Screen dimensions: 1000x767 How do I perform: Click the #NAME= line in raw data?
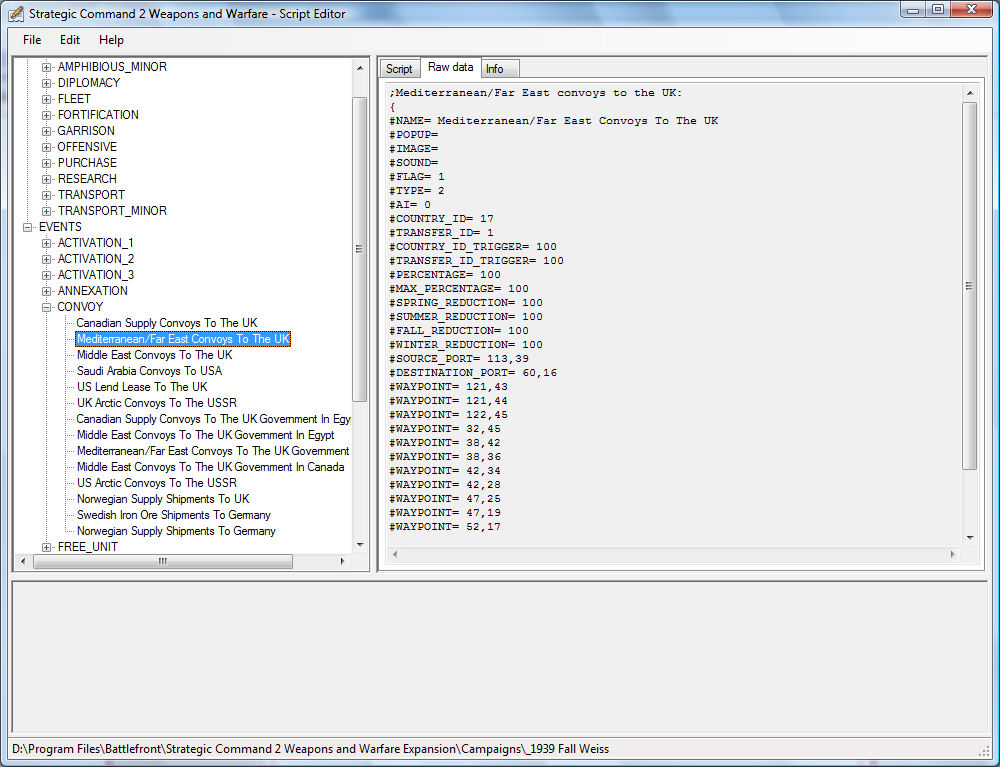[x=554, y=121]
